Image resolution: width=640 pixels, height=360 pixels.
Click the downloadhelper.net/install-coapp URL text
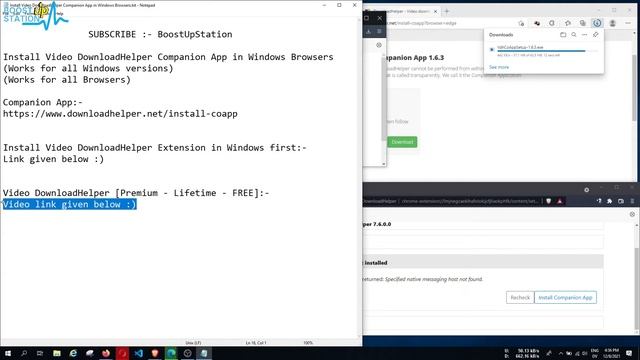coord(120,114)
